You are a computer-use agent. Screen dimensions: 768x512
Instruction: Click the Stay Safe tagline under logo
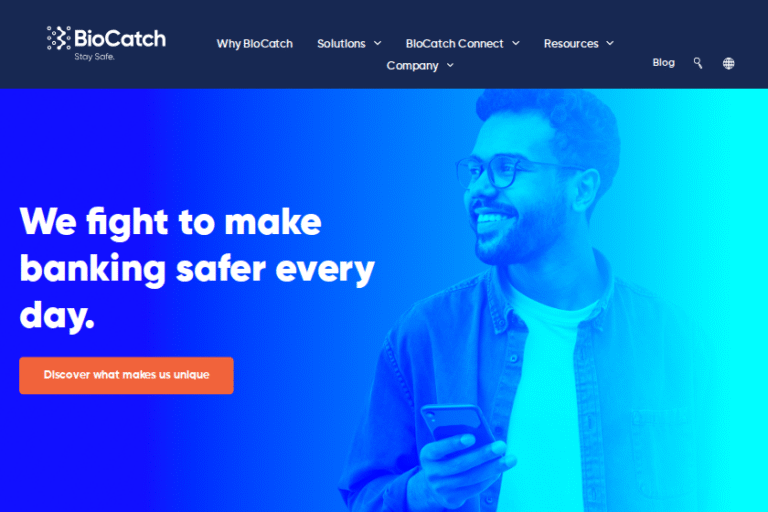coord(95,57)
